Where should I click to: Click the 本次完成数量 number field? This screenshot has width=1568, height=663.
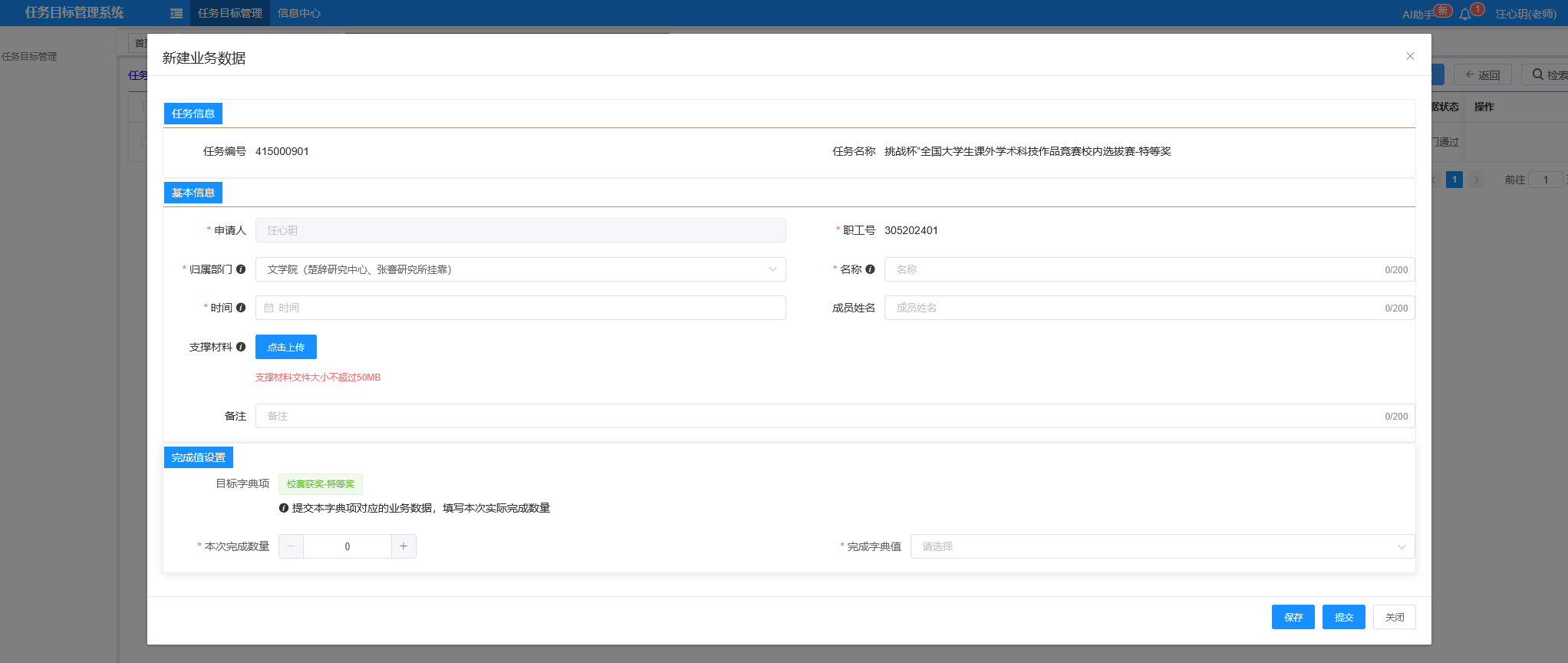348,546
